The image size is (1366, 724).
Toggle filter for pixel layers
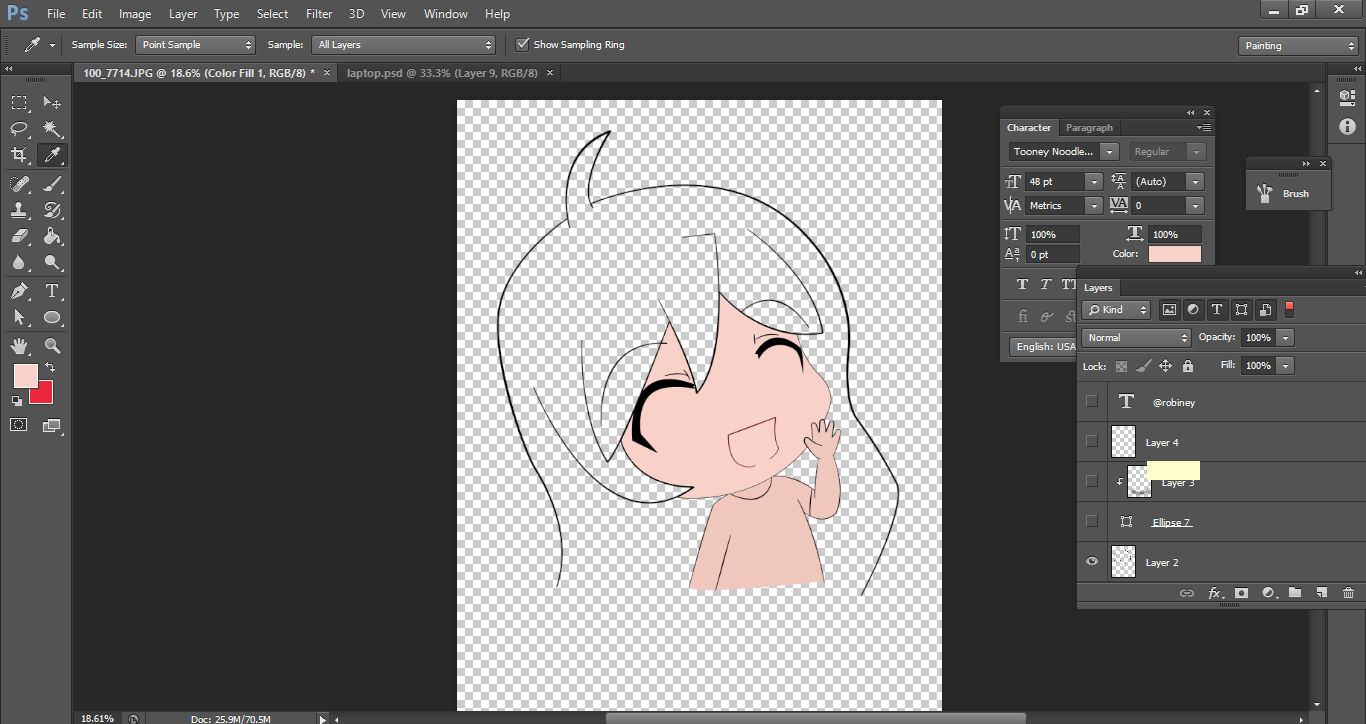(1167, 310)
